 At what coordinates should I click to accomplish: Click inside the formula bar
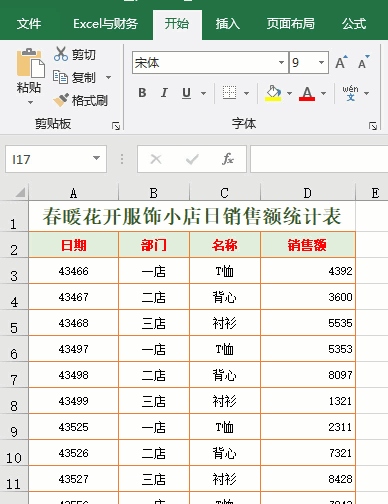click(319, 159)
